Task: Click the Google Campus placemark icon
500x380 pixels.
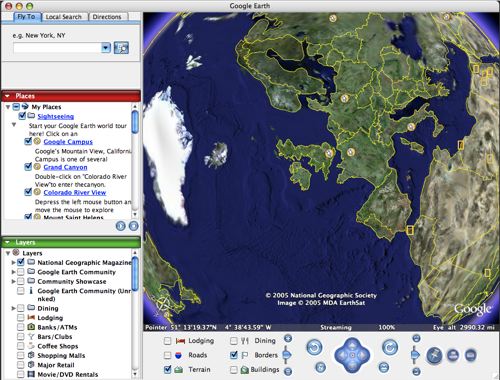Action: pos(37,141)
